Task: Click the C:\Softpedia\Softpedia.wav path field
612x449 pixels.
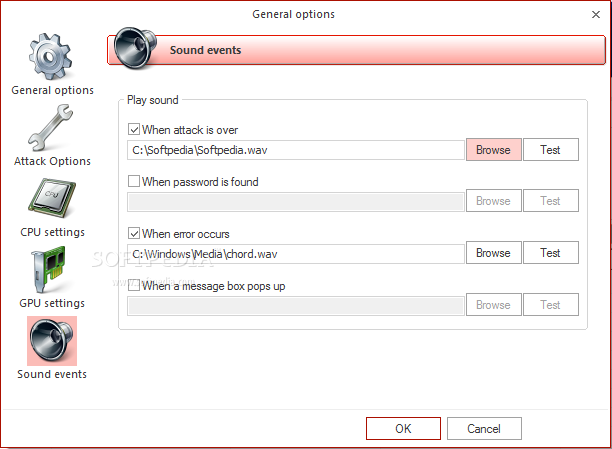Action: [296, 150]
